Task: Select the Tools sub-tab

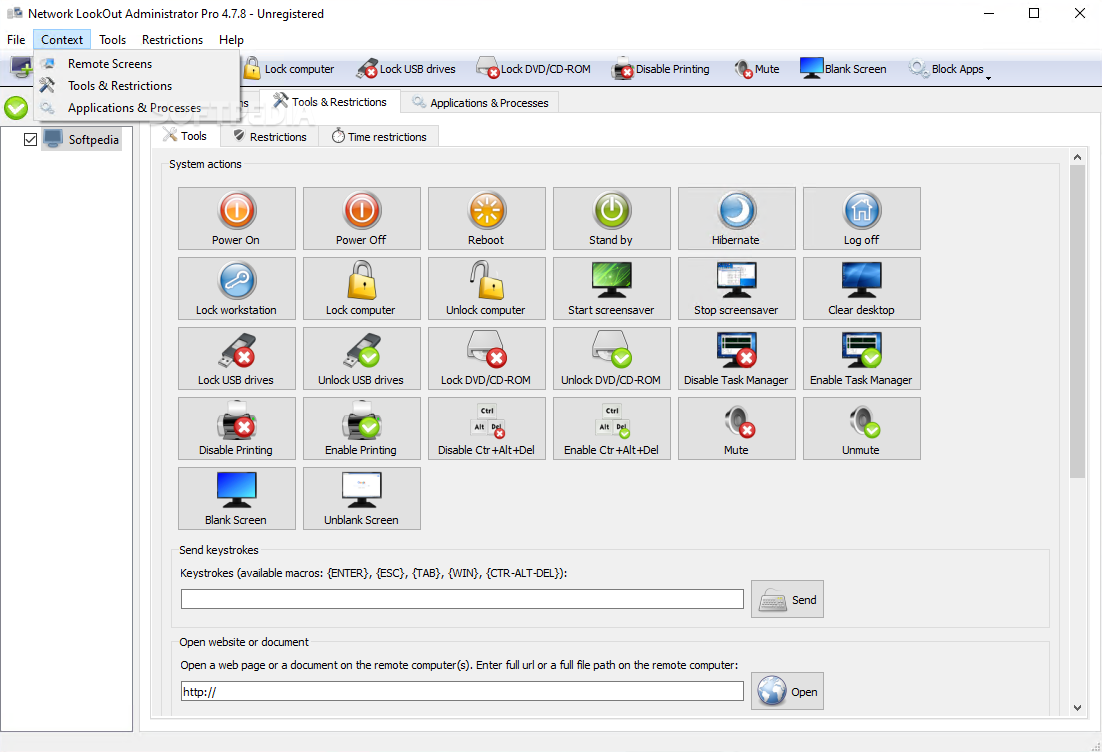Action: [x=186, y=136]
